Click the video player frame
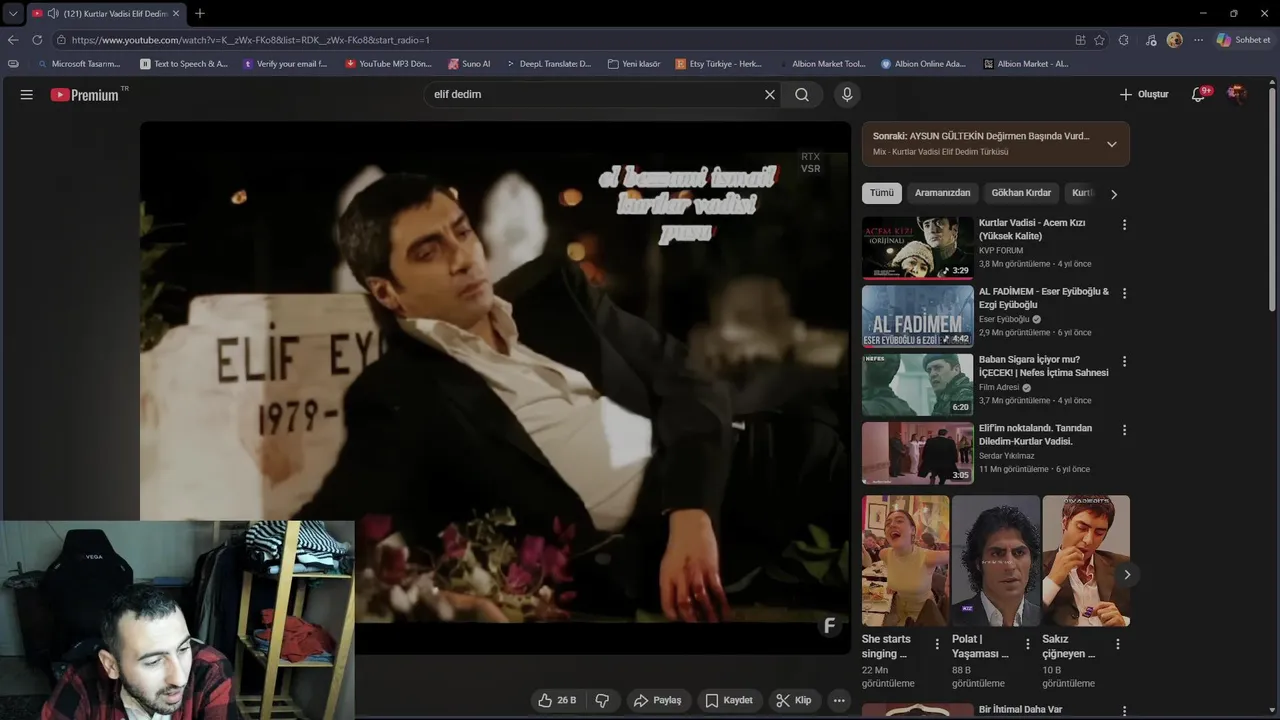1280x720 pixels. [495, 388]
